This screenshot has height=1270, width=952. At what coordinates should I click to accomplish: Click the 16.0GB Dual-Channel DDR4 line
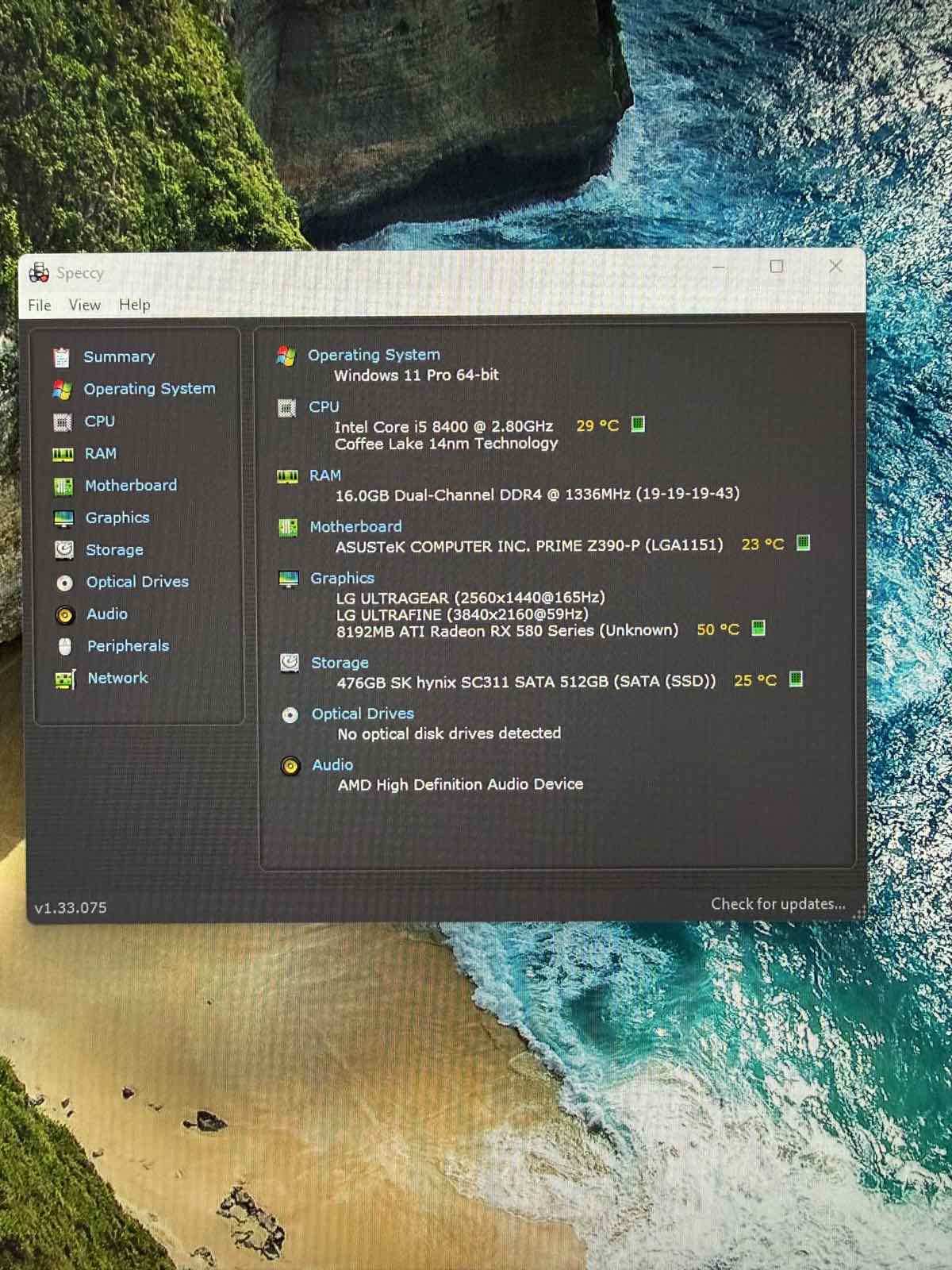537,494
